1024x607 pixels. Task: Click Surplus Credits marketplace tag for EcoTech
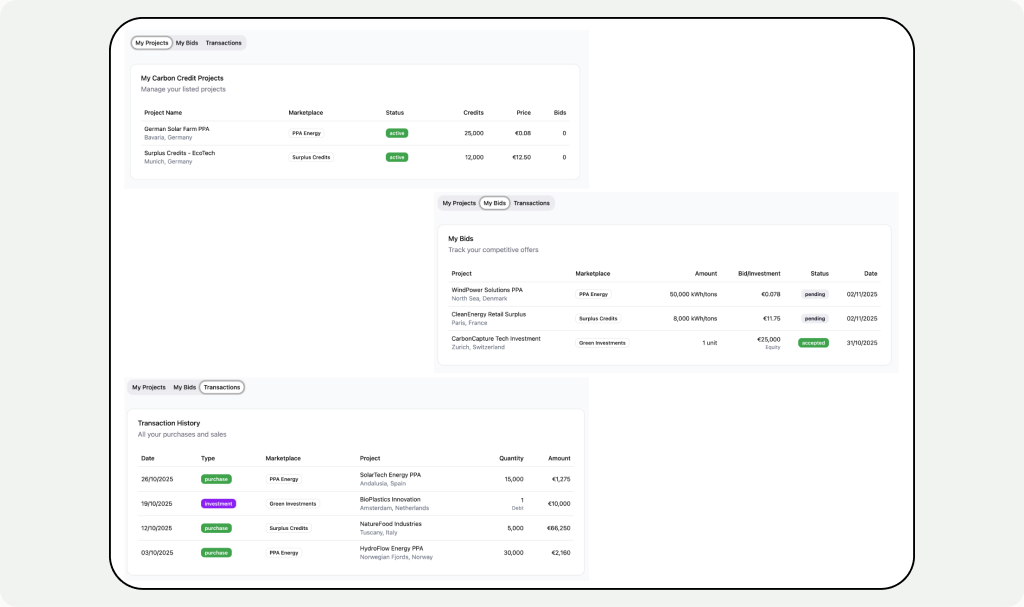tap(311, 157)
